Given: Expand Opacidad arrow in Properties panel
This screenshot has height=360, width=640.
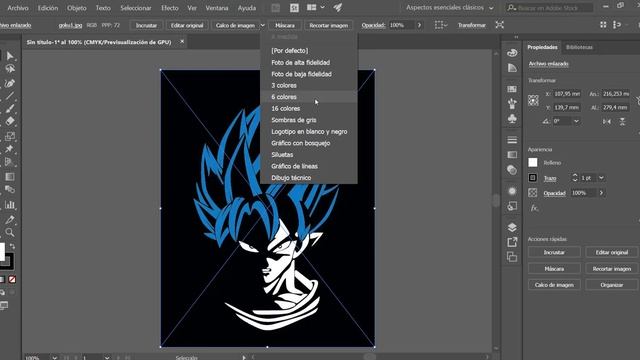Looking at the screenshot, I should [601, 193].
